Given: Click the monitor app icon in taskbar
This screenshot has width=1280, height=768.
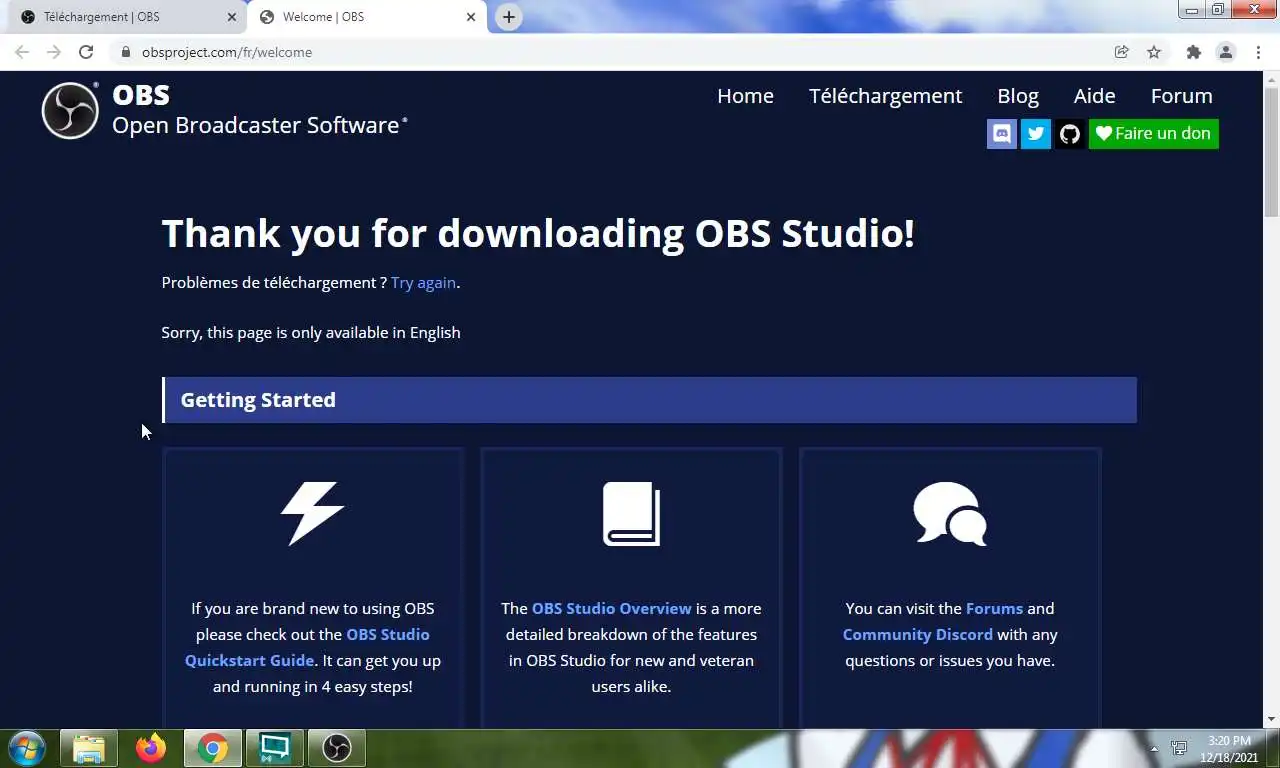Looking at the screenshot, I should pos(275,748).
